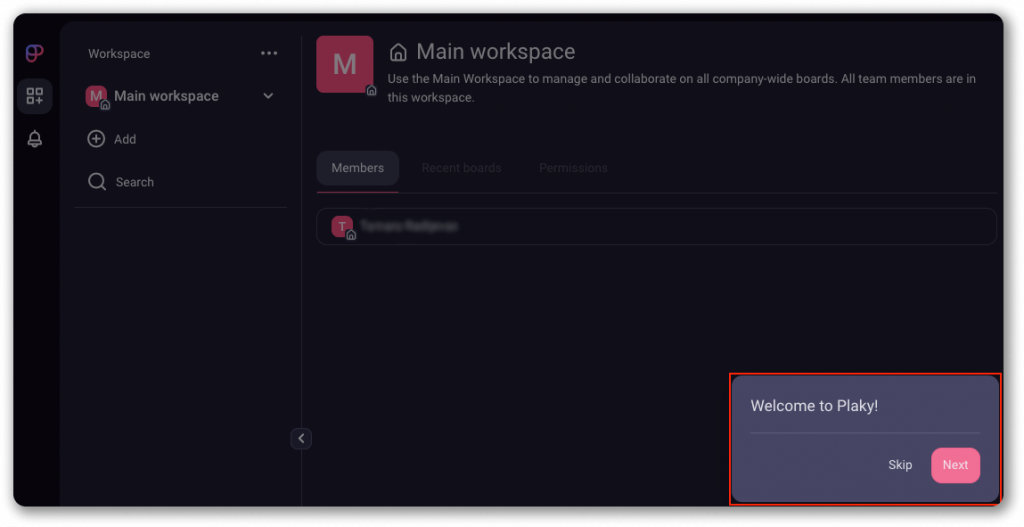Screen dimensions: 1024x527
Task: Click the Search magnifier icon
Action: click(97, 182)
